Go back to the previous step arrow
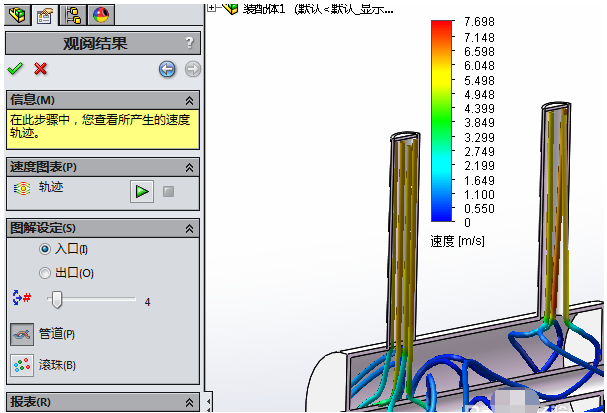607x413 pixels. pos(167,69)
